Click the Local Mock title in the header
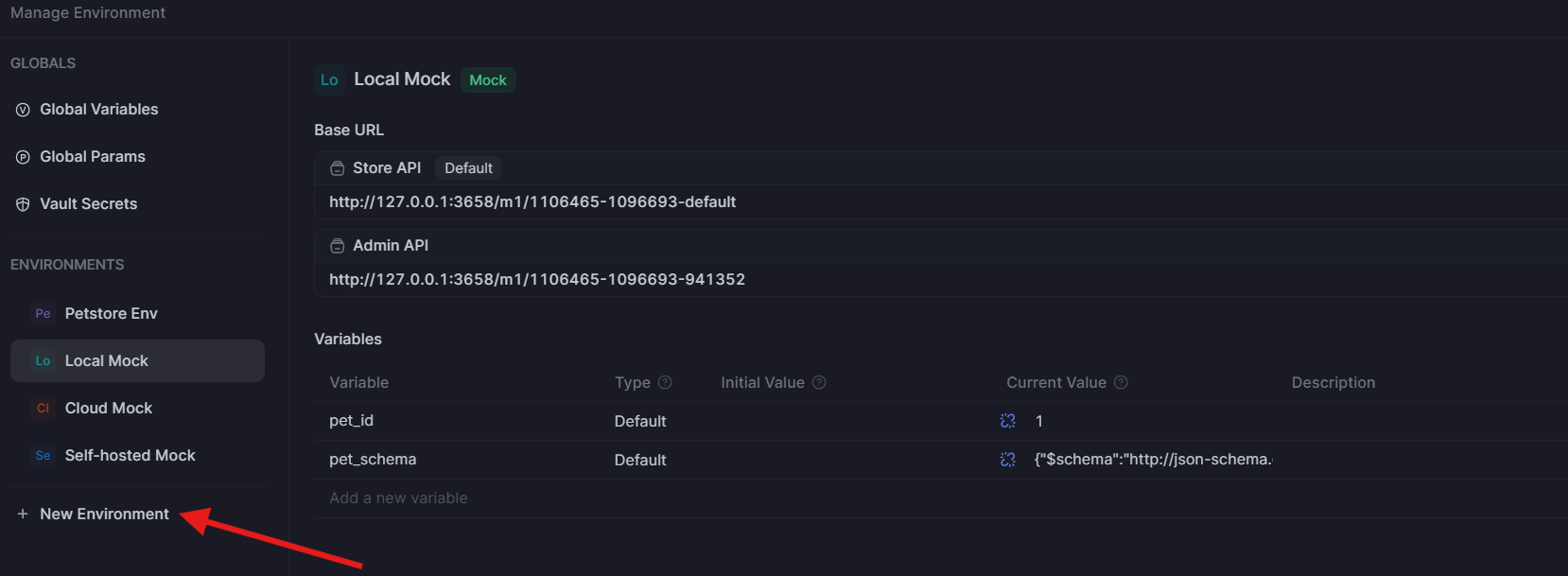This screenshot has width=1568, height=576. coord(402,79)
